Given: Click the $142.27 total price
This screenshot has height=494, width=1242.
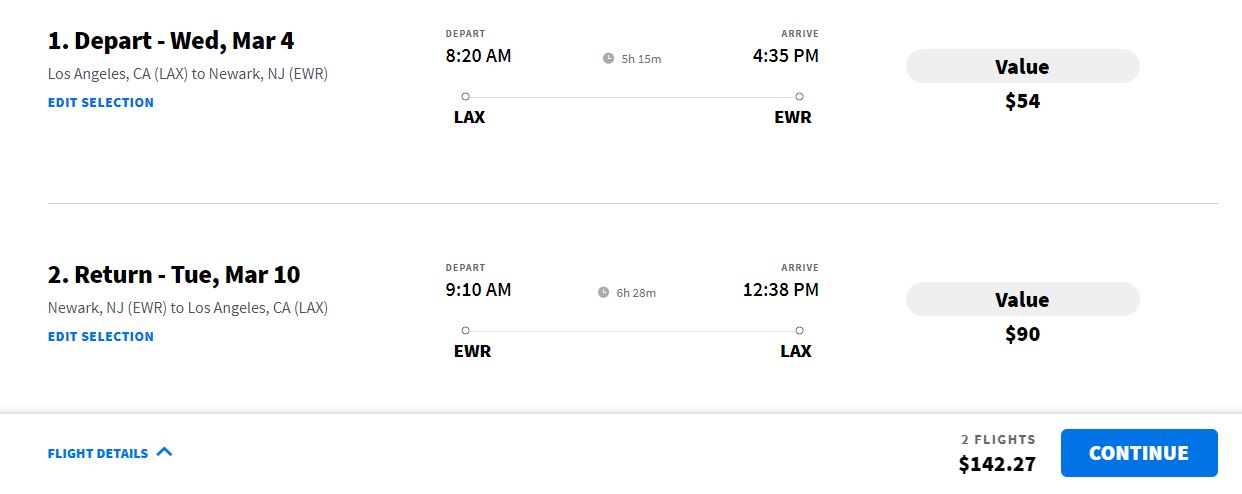Looking at the screenshot, I should pos(996,464).
